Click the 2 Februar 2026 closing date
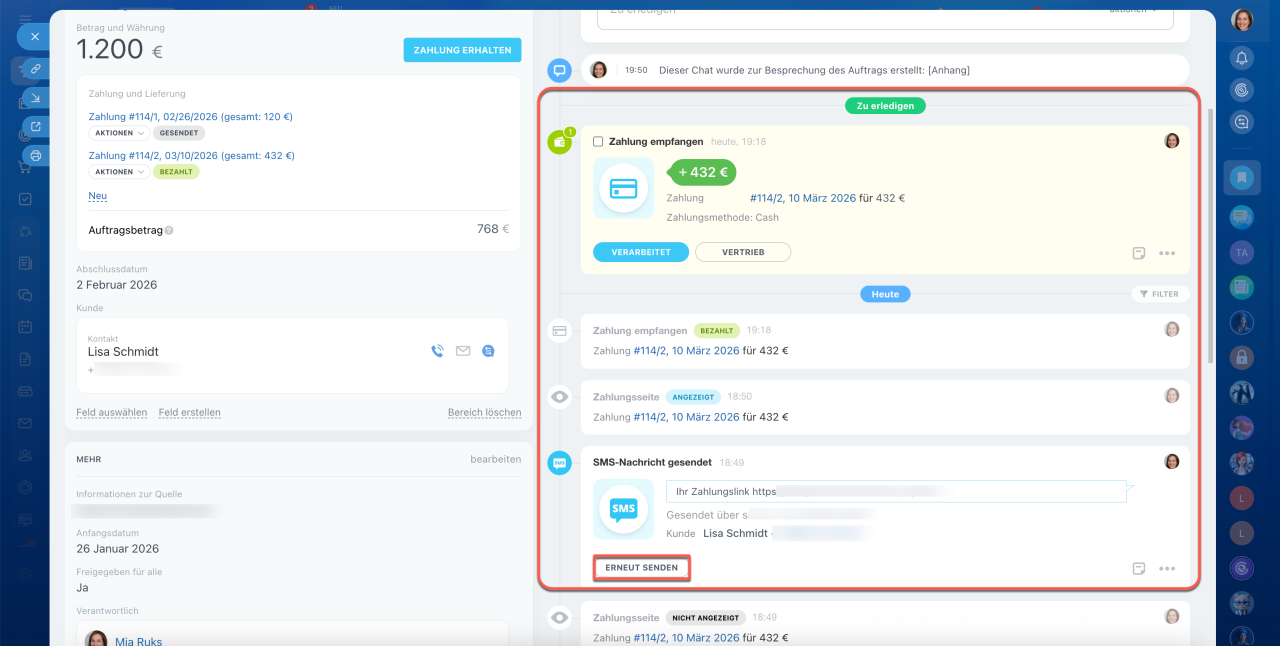Screen dimensions: 1280x646 pyautogui.click(x=117, y=285)
